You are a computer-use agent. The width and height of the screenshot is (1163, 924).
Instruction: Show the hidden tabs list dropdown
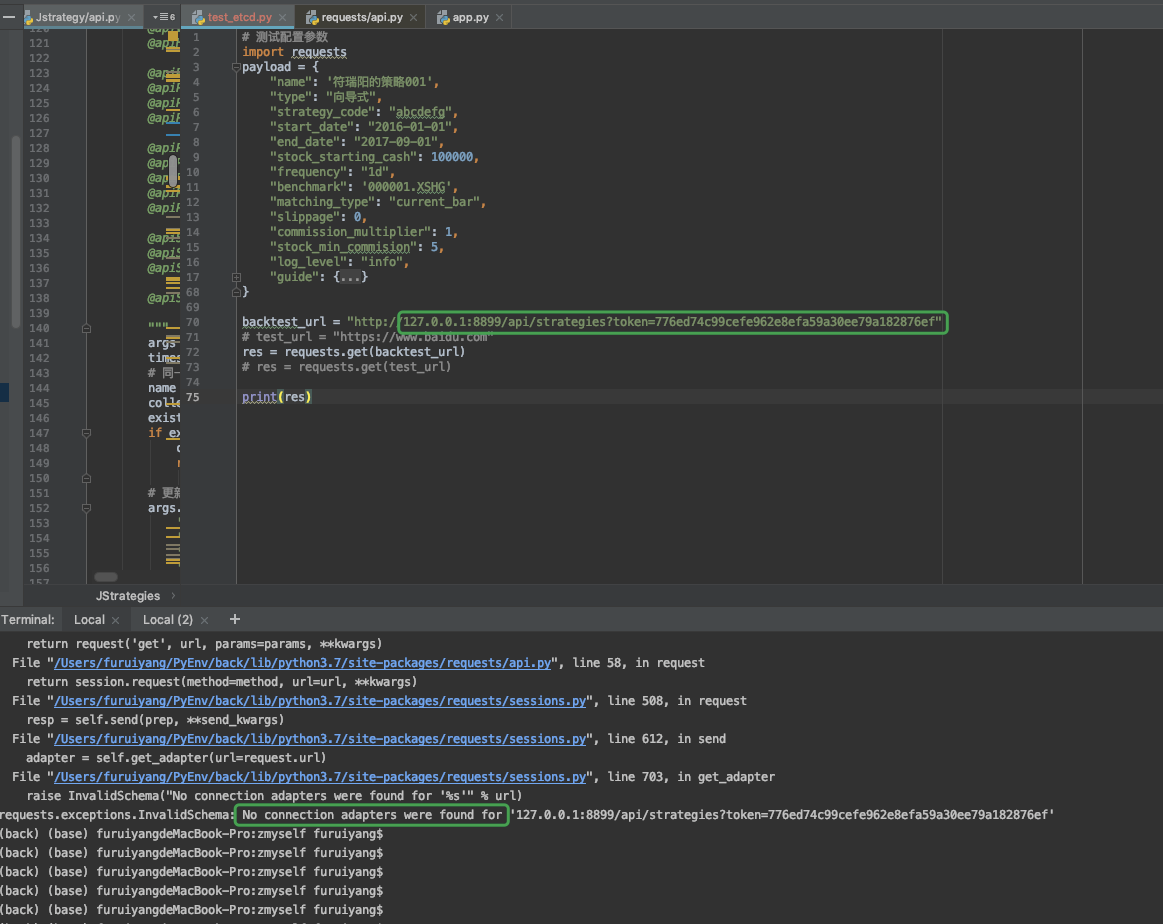163,17
